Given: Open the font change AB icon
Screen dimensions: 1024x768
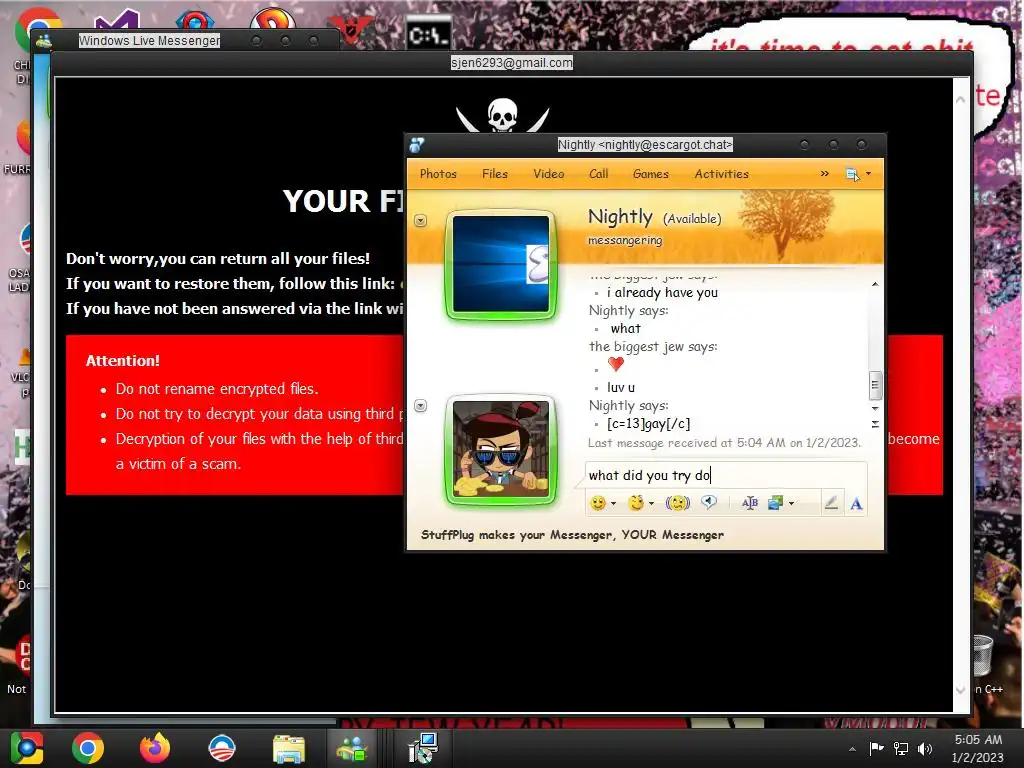Looking at the screenshot, I should point(750,503).
